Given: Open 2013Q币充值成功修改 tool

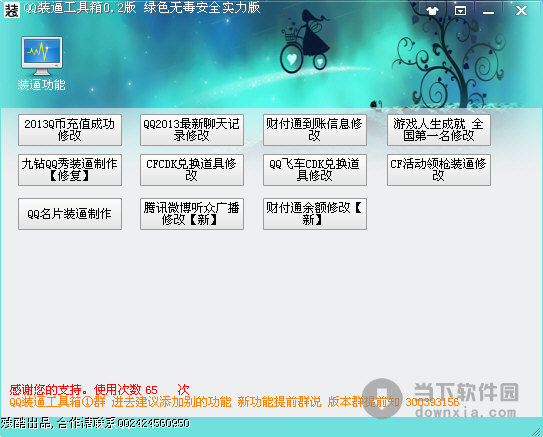Looking at the screenshot, I should coord(70,130).
